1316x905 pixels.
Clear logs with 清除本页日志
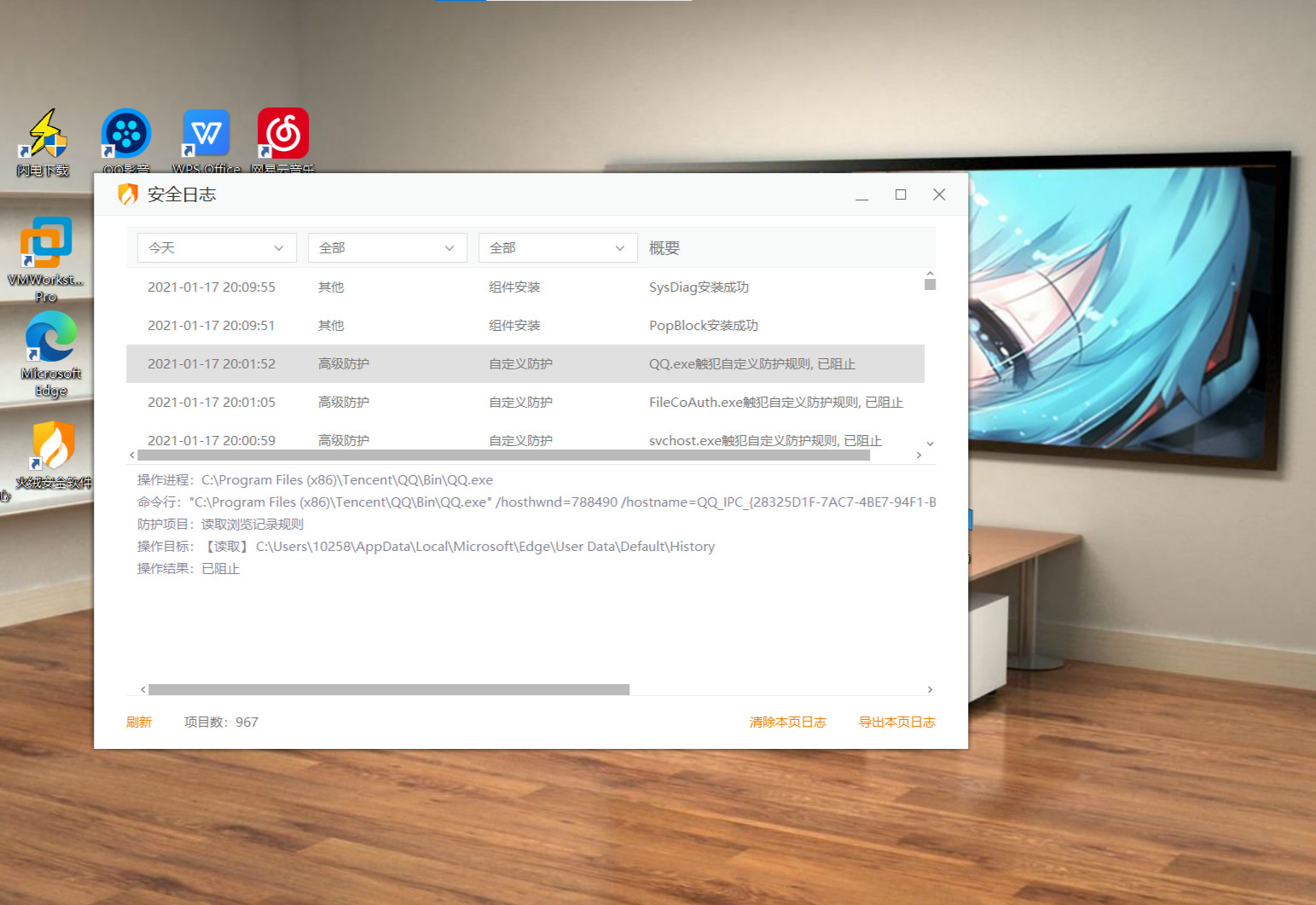(x=788, y=722)
